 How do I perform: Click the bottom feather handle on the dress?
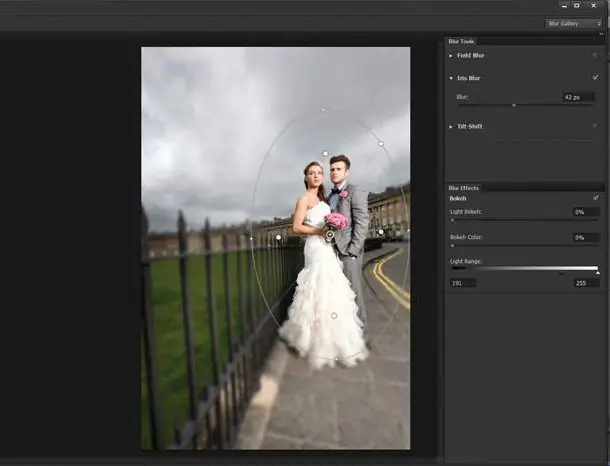[334, 316]
